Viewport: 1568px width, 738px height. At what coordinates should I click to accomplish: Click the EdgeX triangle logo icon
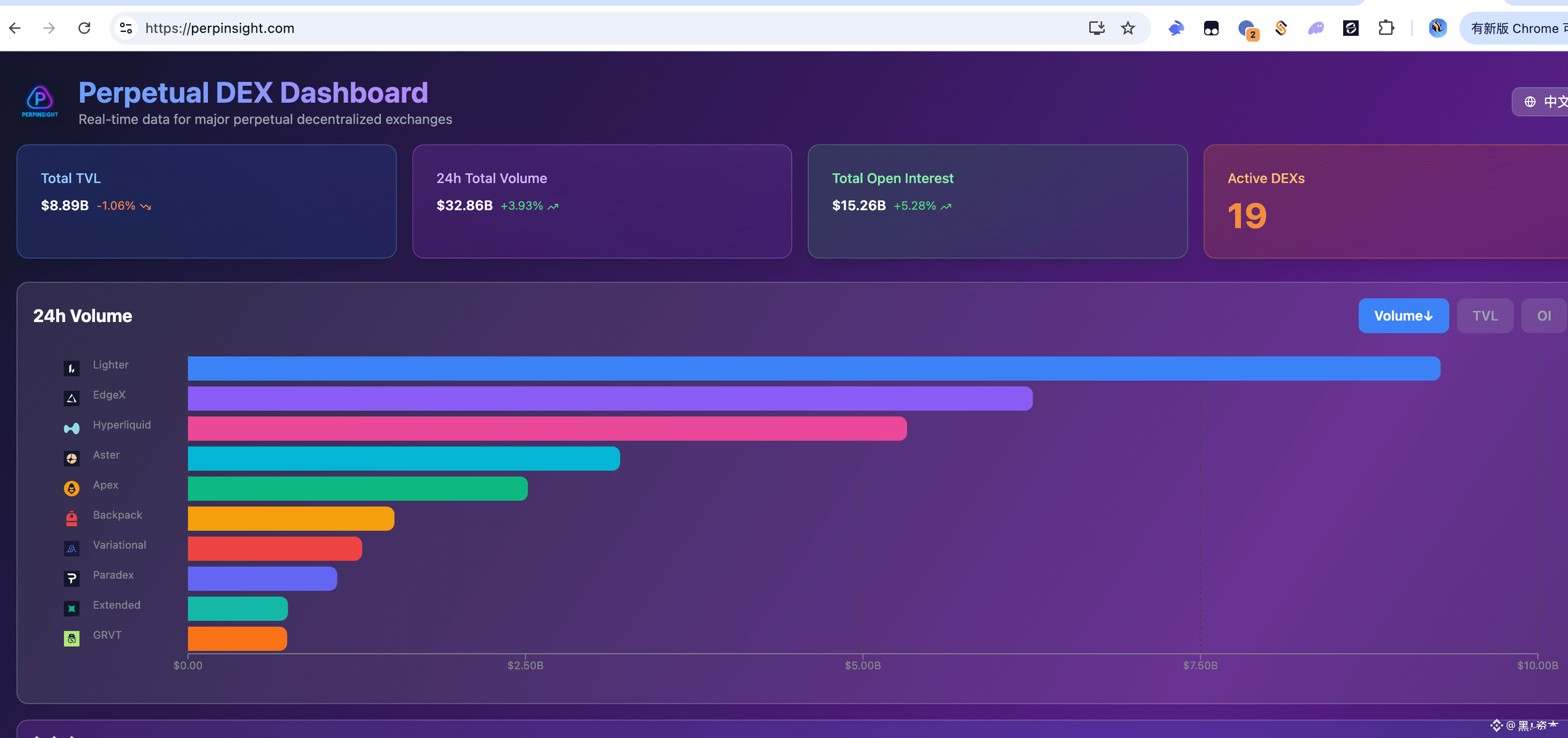tap(71, 399)
